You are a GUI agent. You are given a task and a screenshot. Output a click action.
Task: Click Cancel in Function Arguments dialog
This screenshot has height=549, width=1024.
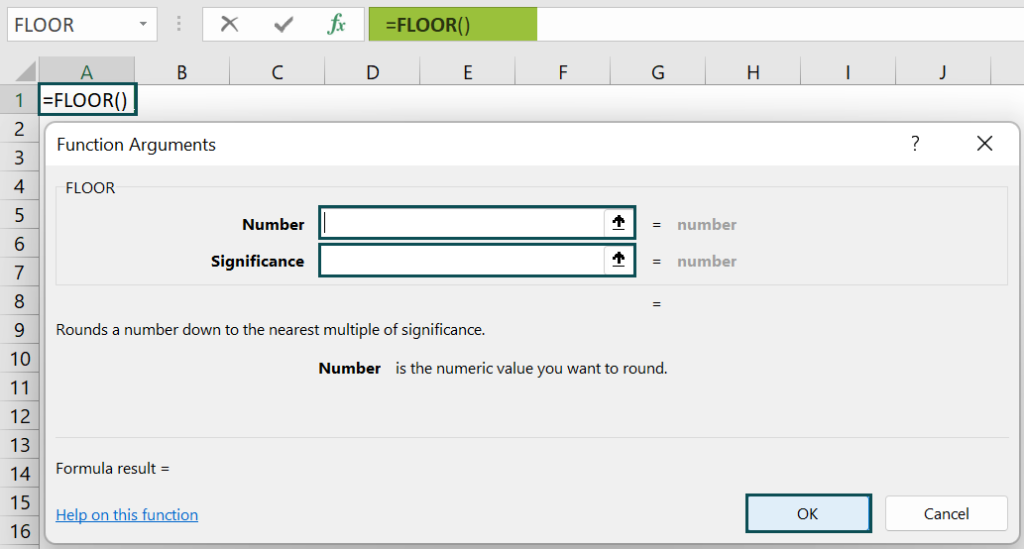946,513
